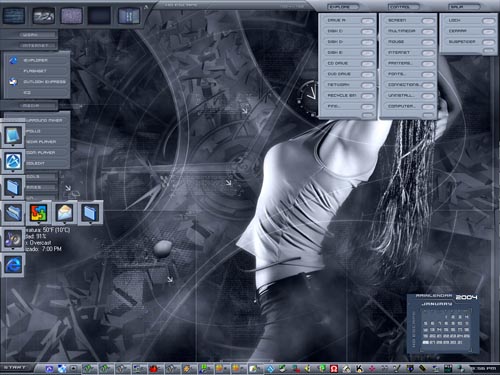Image resolution: width=500 pixels, height=375 pixels.
Task: Open the blue notepad sheet dock icon
Action: point(13,135)
